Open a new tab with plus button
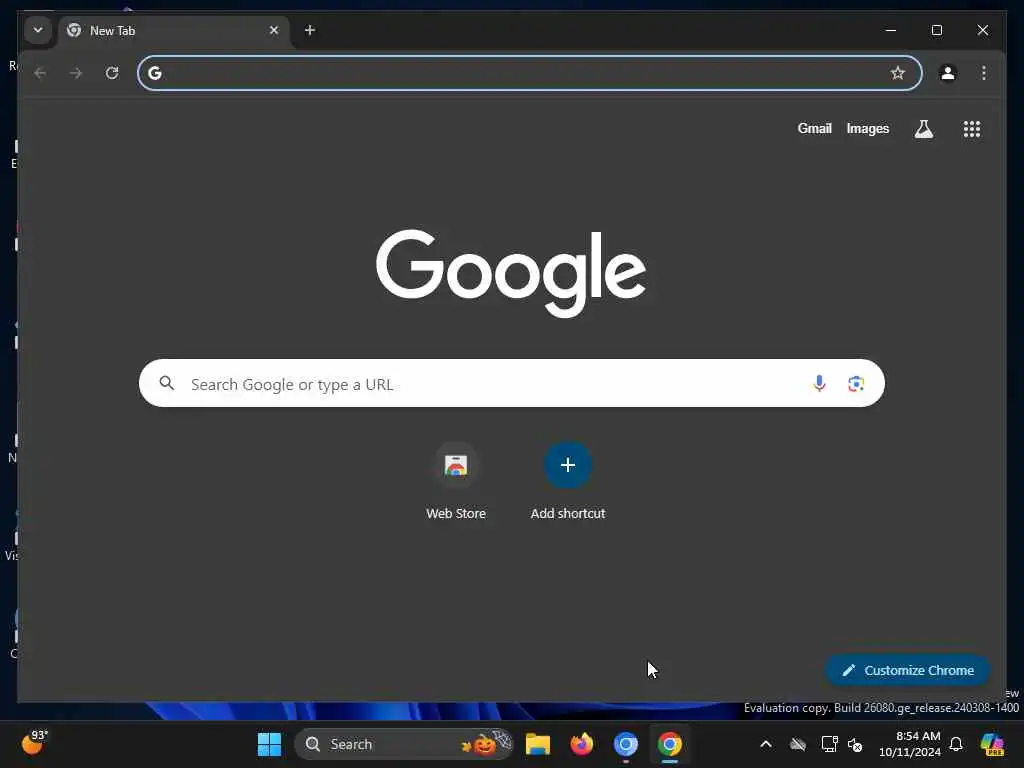 [310, 30]
